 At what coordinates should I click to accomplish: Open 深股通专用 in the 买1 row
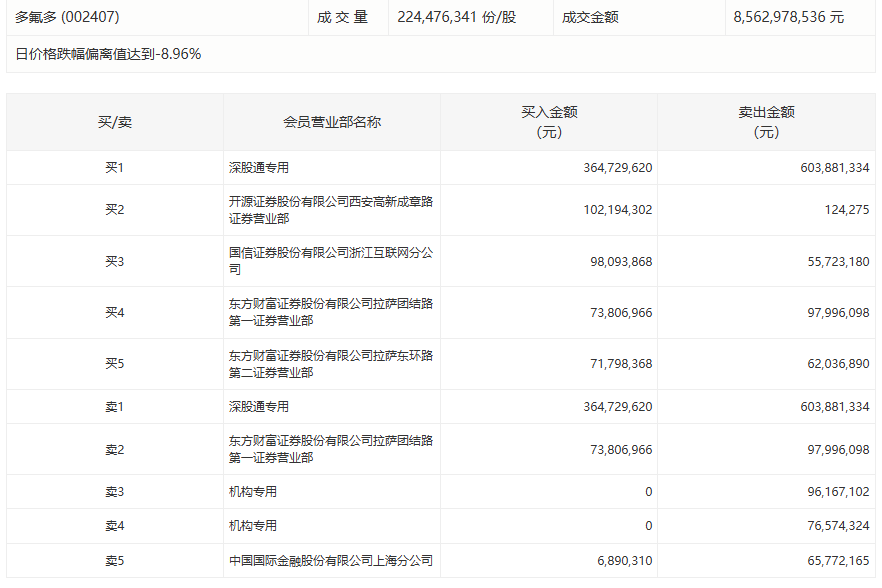click(259, 168)
